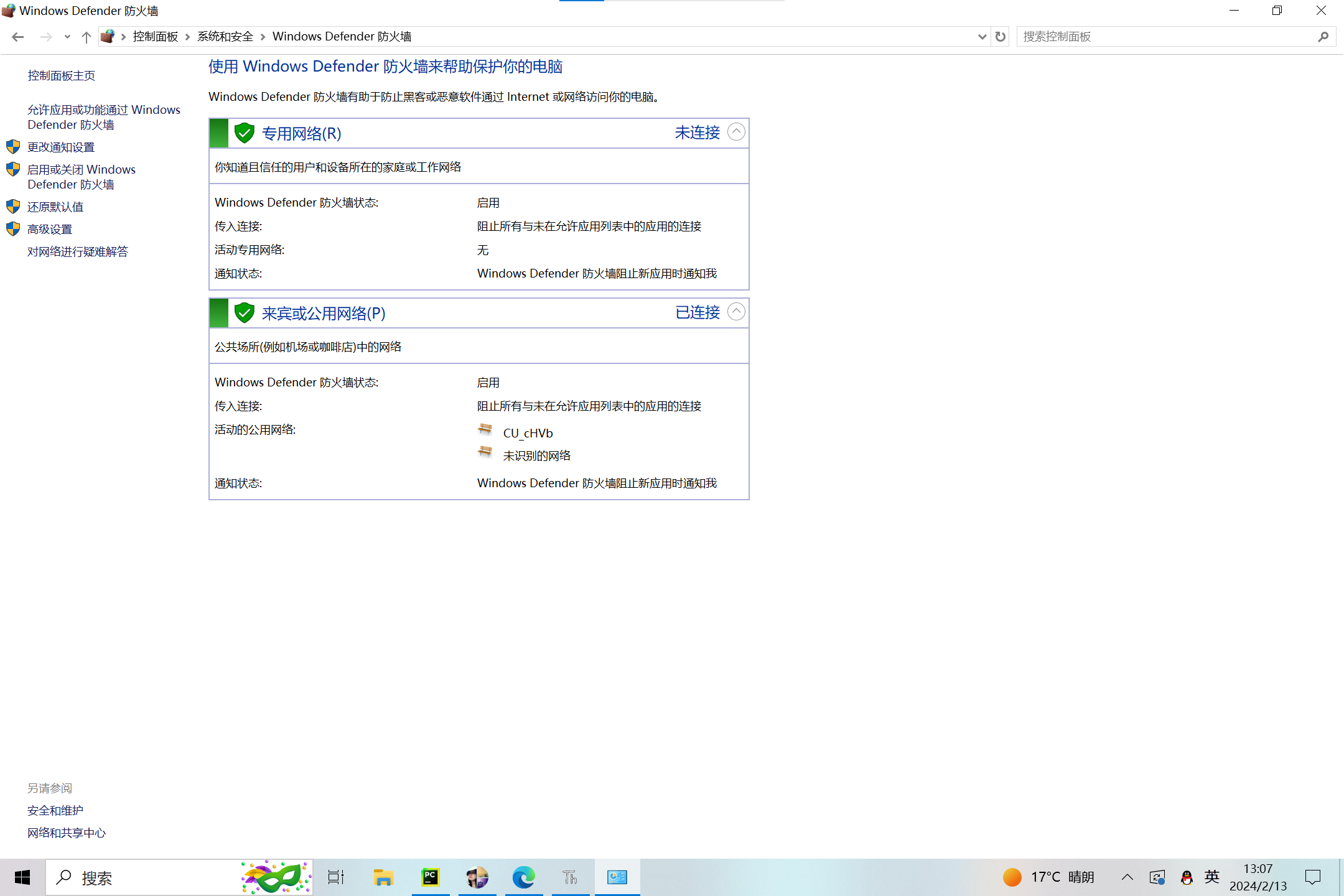Open Microsoft Edge from the taskbar

pos(523,877)
